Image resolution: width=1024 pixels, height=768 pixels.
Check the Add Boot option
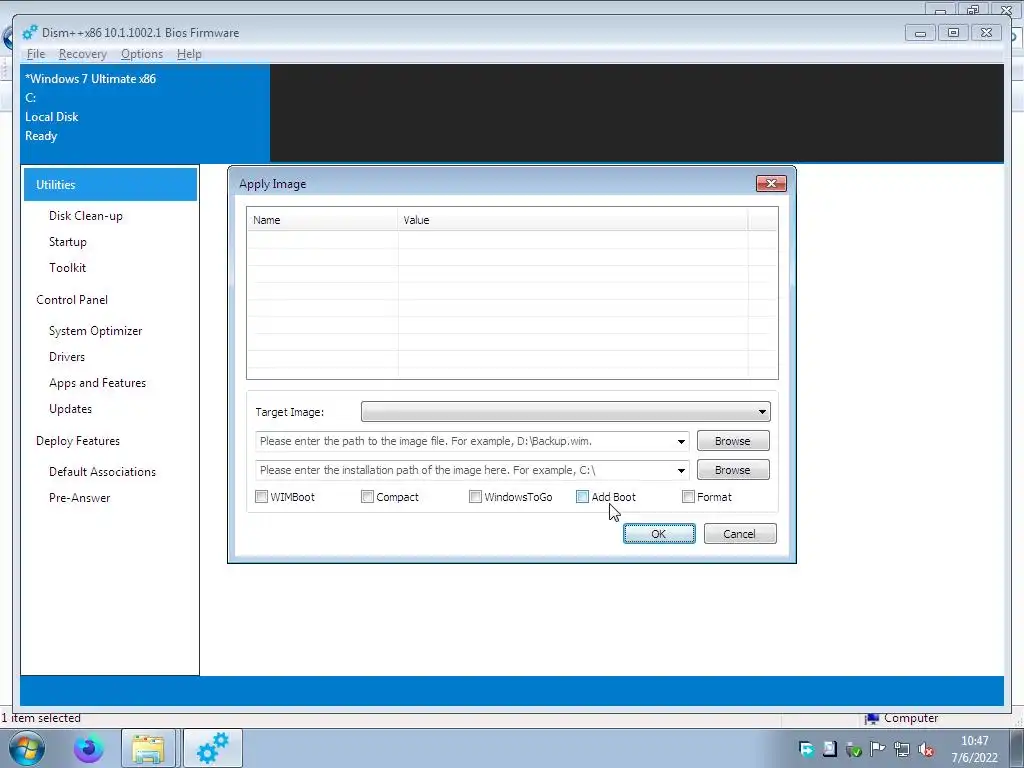coord(583,497)
